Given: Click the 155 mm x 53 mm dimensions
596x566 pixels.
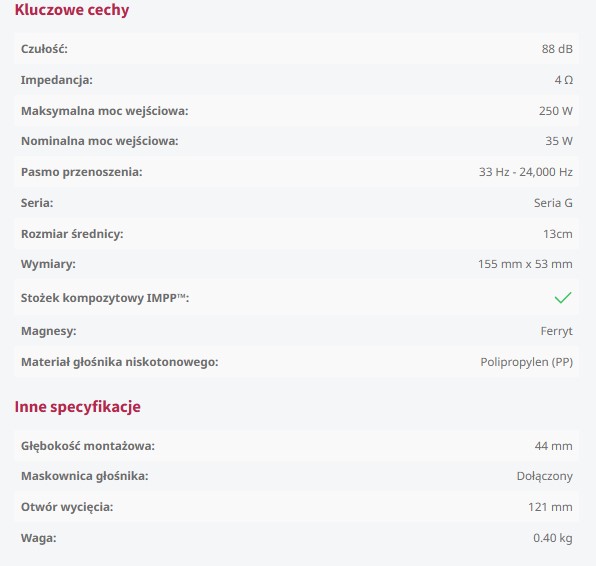Looking at the screenshot, I should [525, 264].
